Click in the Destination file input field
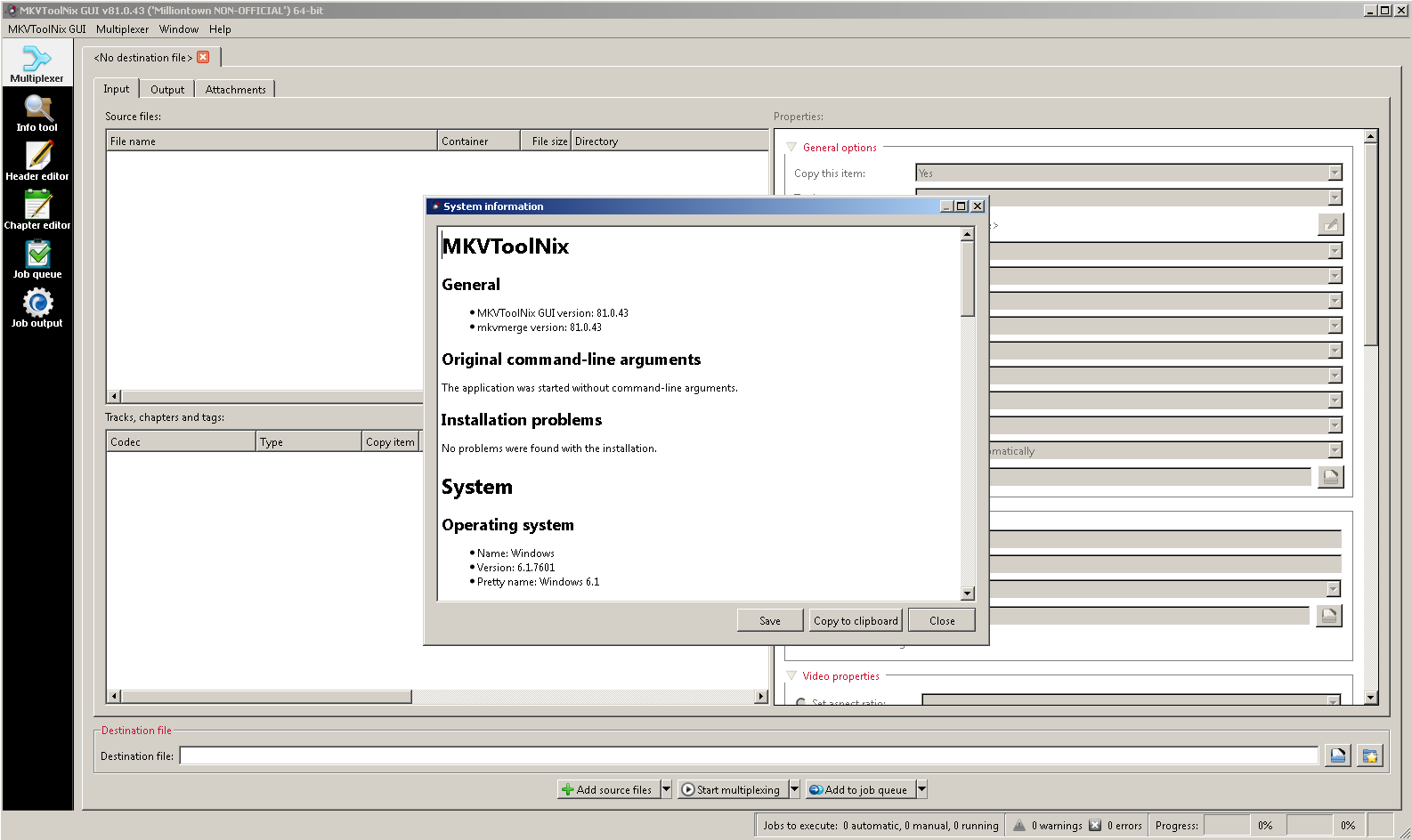Screen dimensions: 1412x840 749,755
